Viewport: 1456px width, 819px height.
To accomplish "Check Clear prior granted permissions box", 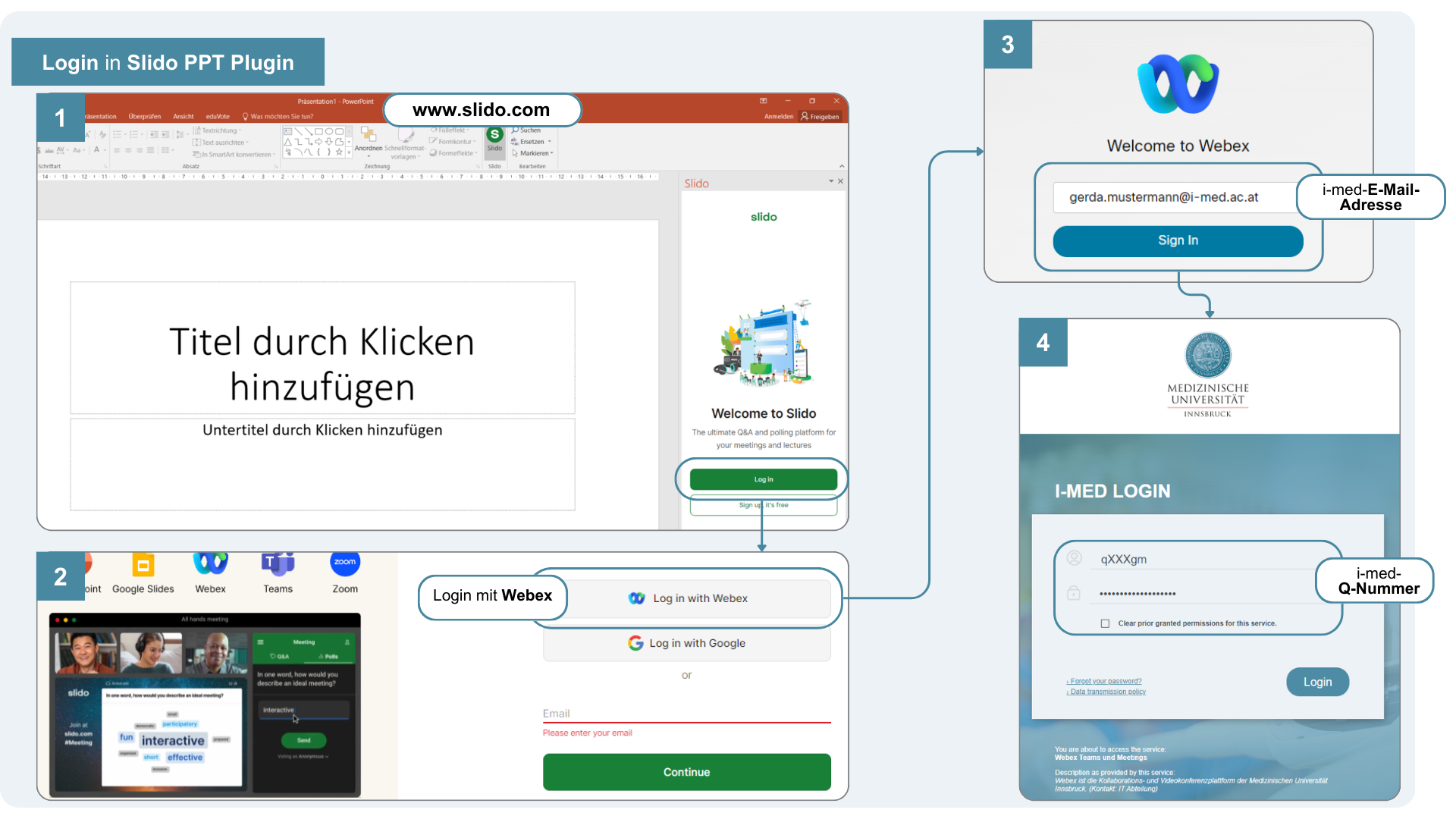I will (1105, 623).
